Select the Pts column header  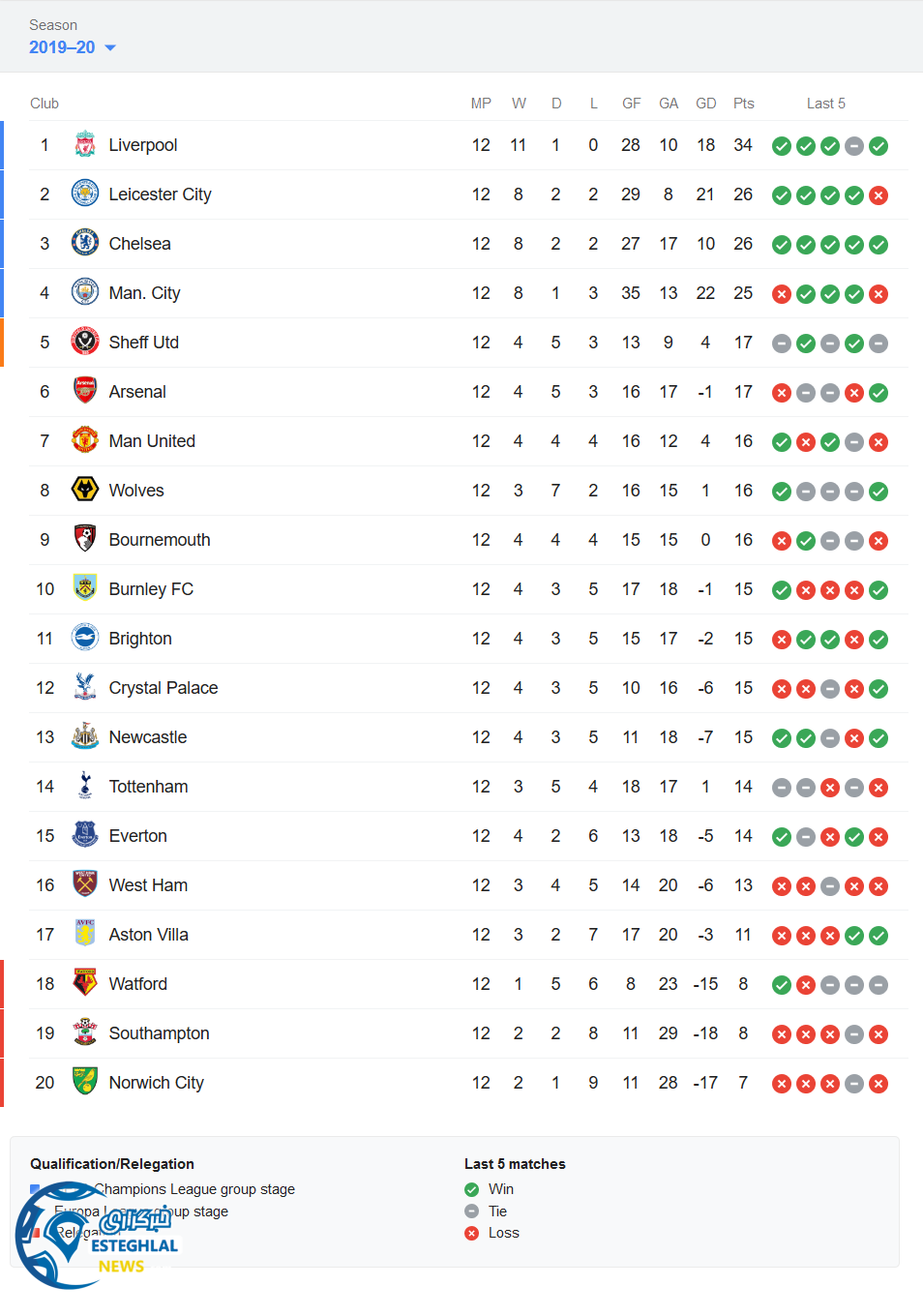(x=743, y=104)
